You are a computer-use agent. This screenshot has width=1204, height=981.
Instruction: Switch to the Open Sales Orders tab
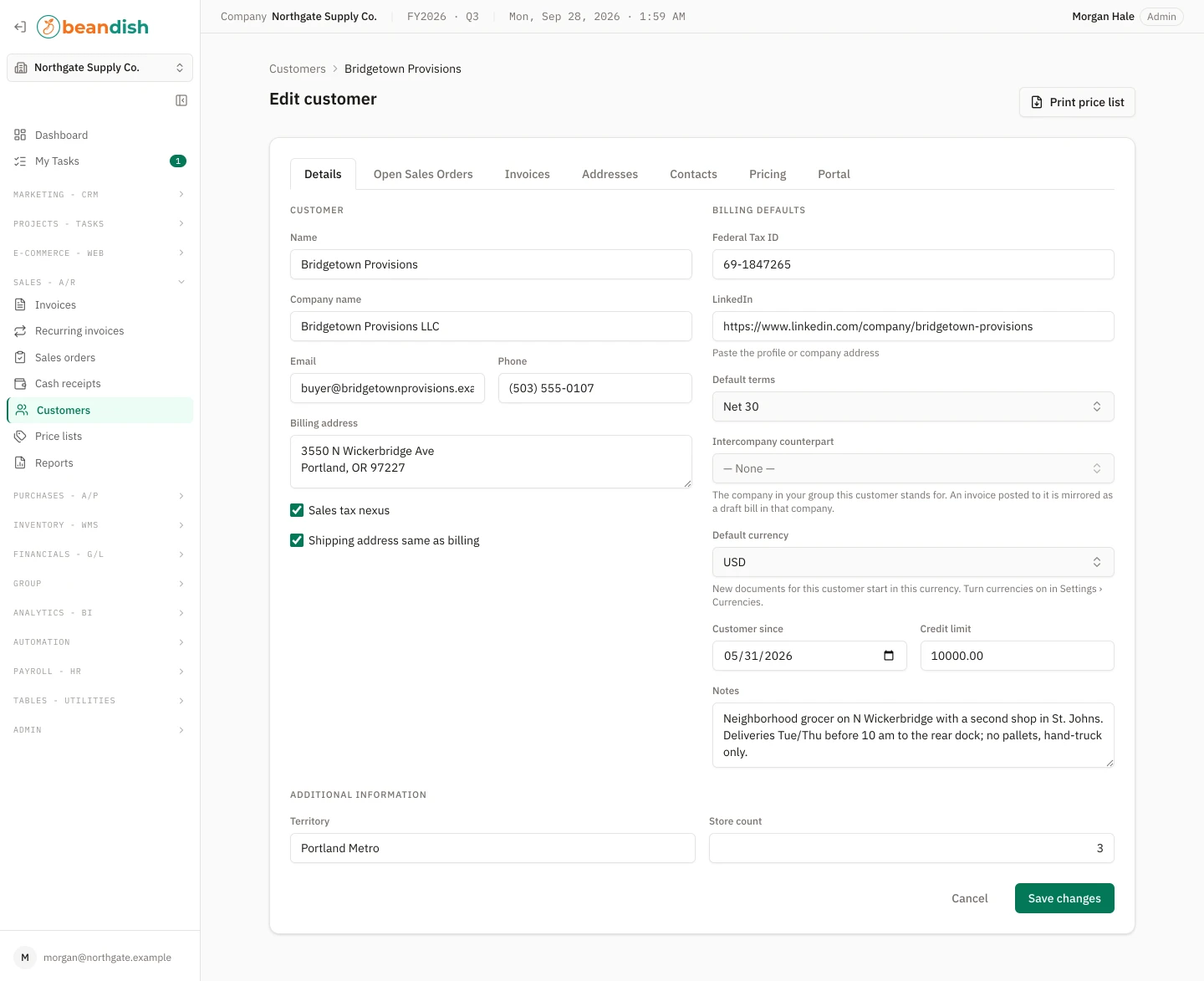pos(423,174)
